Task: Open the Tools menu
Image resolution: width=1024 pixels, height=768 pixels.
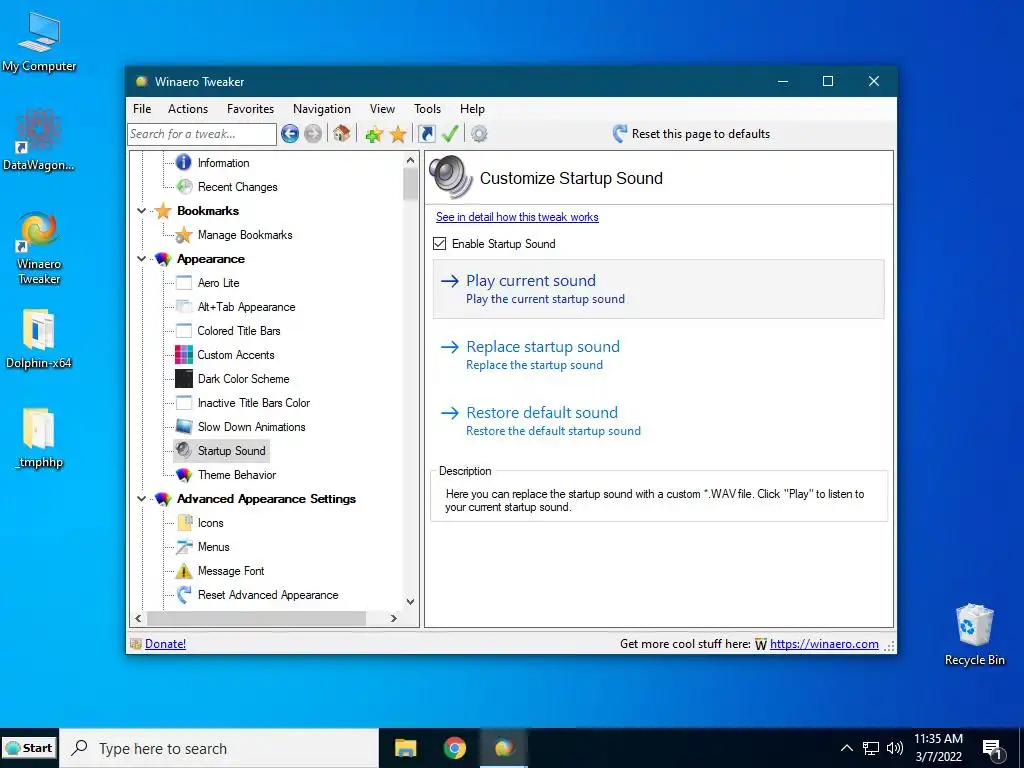Action: tap(427, 109)
